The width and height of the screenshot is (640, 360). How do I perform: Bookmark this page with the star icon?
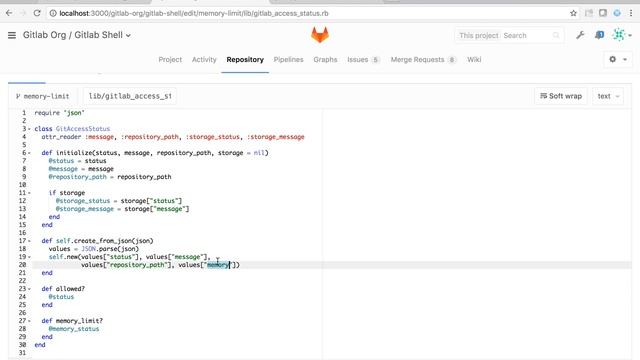pos(573,13)
